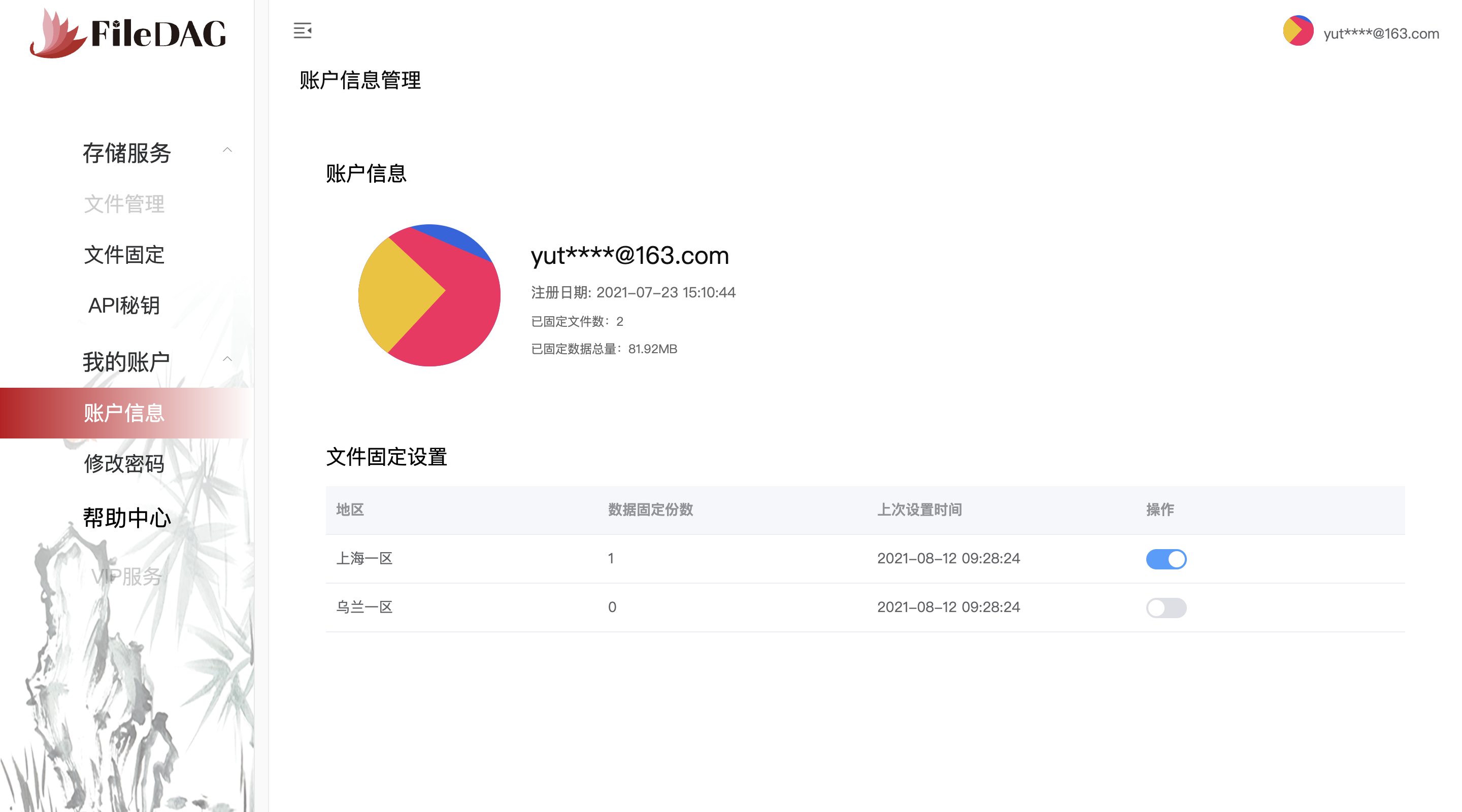Open account dropdown yut****@163.com in header
Screen dimensions: 1462x812
coord(1380,33)
